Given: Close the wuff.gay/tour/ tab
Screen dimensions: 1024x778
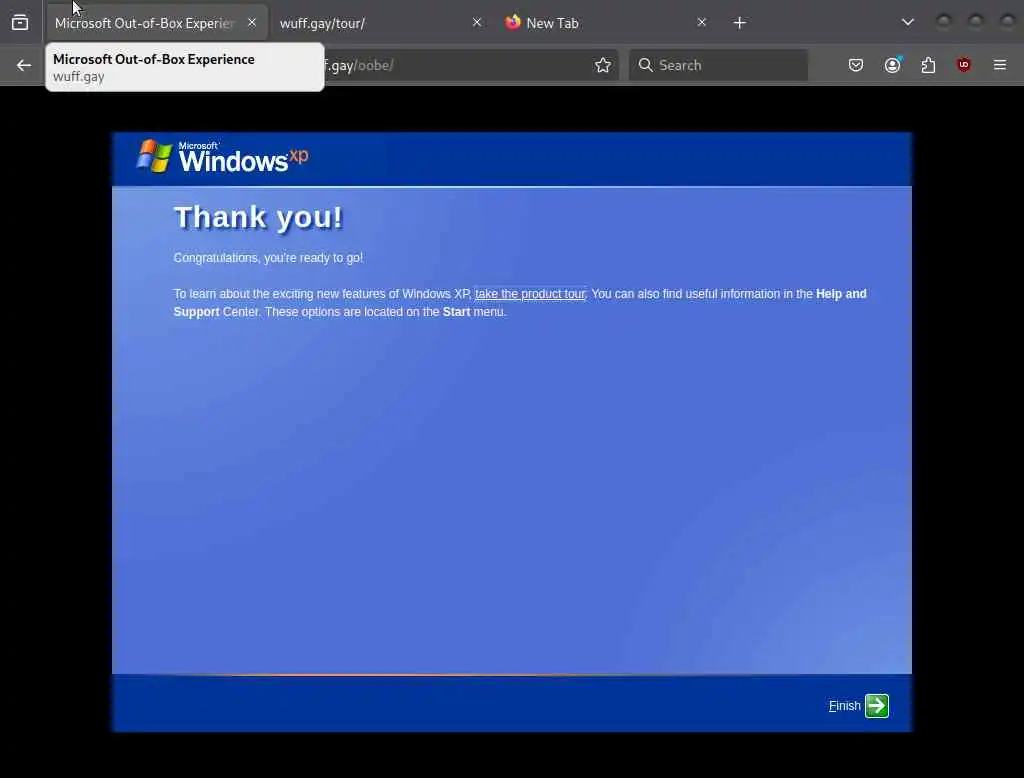Looking at the screenshot, I should point(477,22).
